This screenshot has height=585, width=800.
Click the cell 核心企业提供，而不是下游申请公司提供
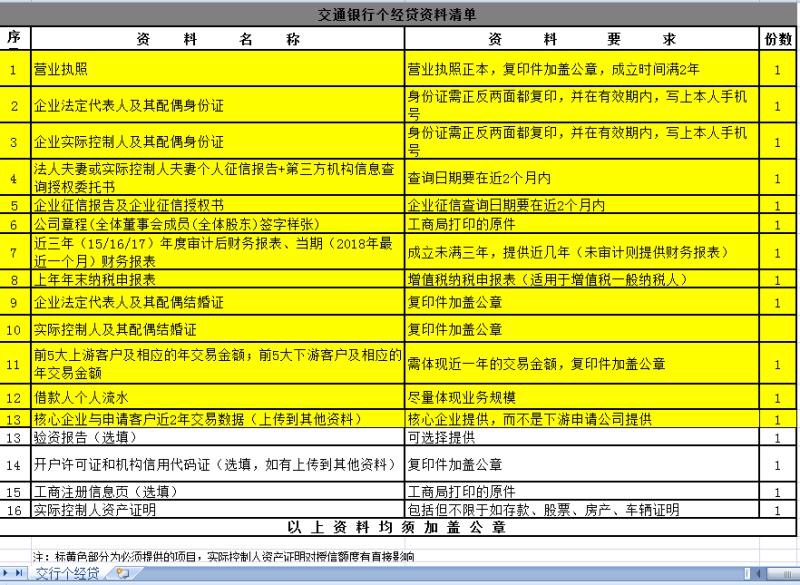[x=582, y=419]
